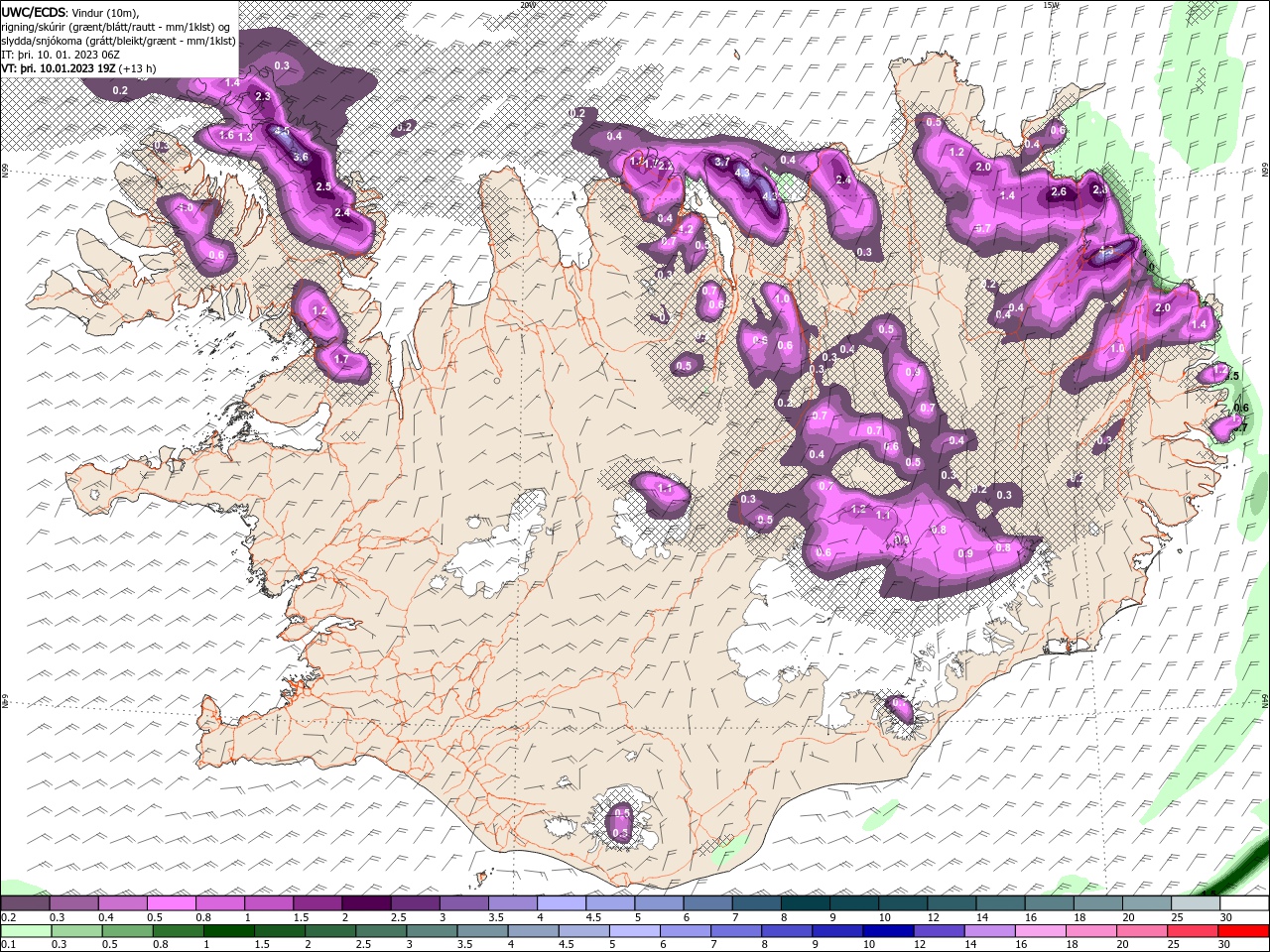
Task: Pick the top legend swatch between 12 and 14
Action: (951, 903)
